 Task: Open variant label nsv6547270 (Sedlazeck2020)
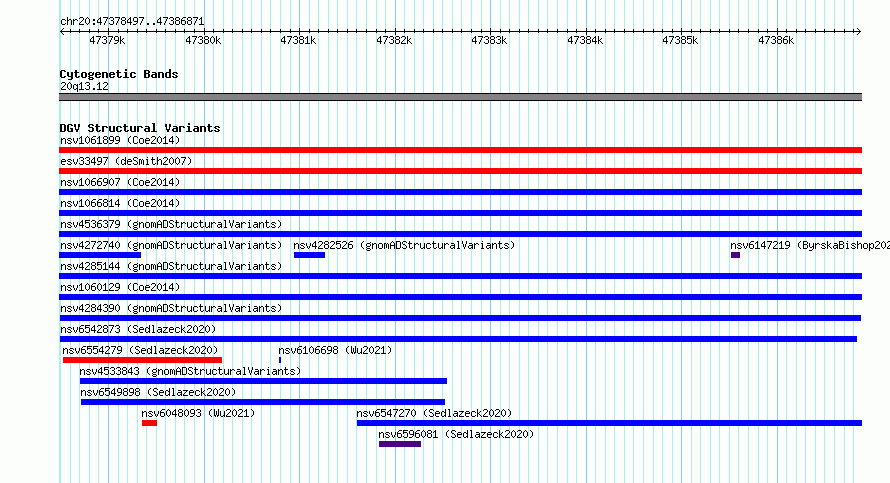click(x=434, y=413)
